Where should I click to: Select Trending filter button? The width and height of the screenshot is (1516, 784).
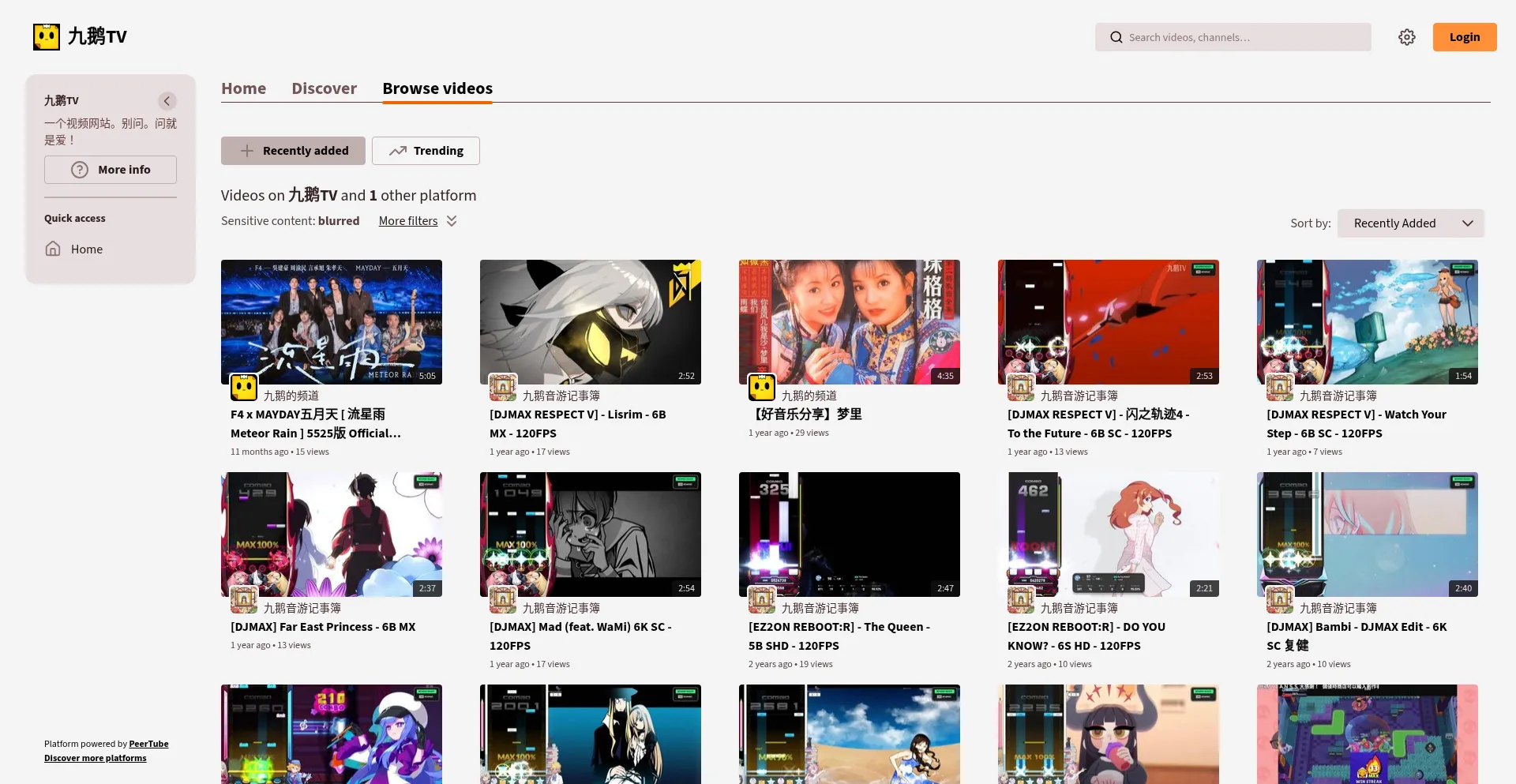(426, 151)
